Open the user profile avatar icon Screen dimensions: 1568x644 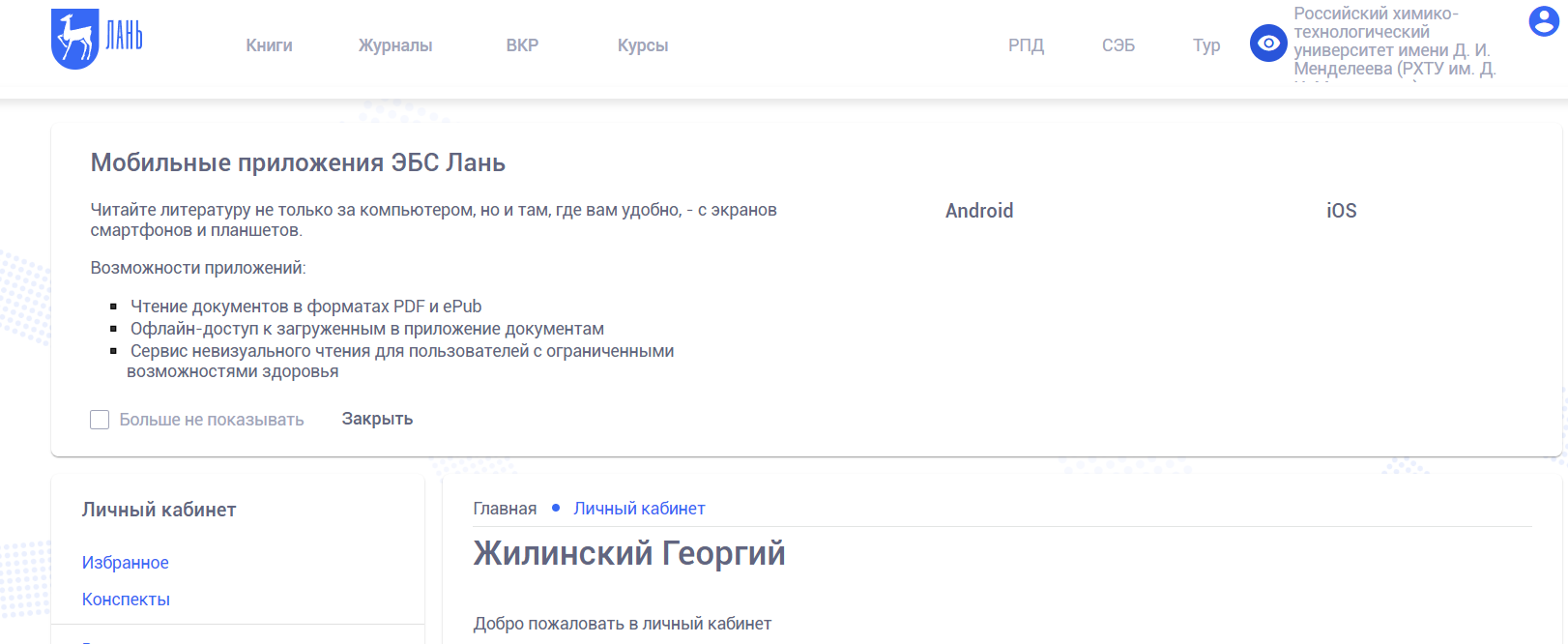[1543, 21]
